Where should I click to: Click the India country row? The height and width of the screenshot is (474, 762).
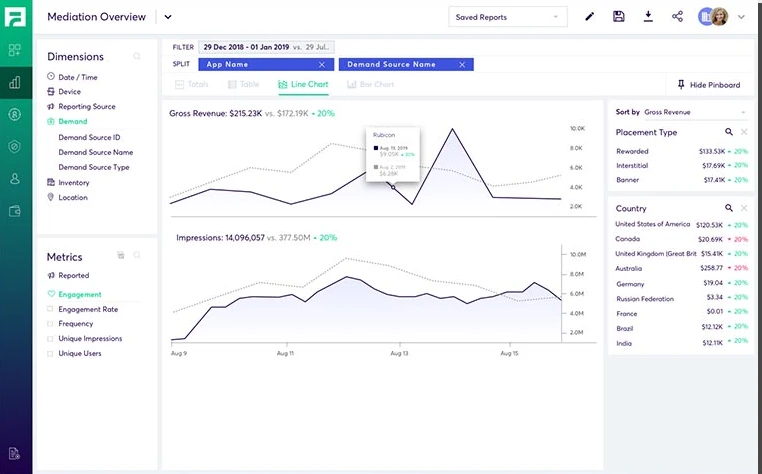point(681,343)
